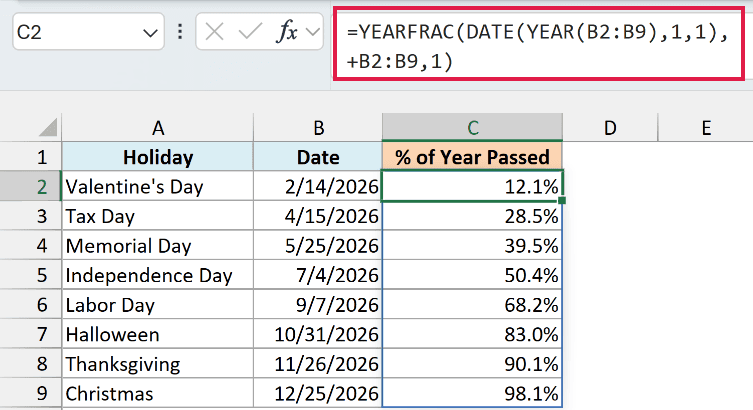The width and height of the screenshot is (753, 410).
Task: Select the cell showing 50.4%
Action: click(x=473, y=275)
